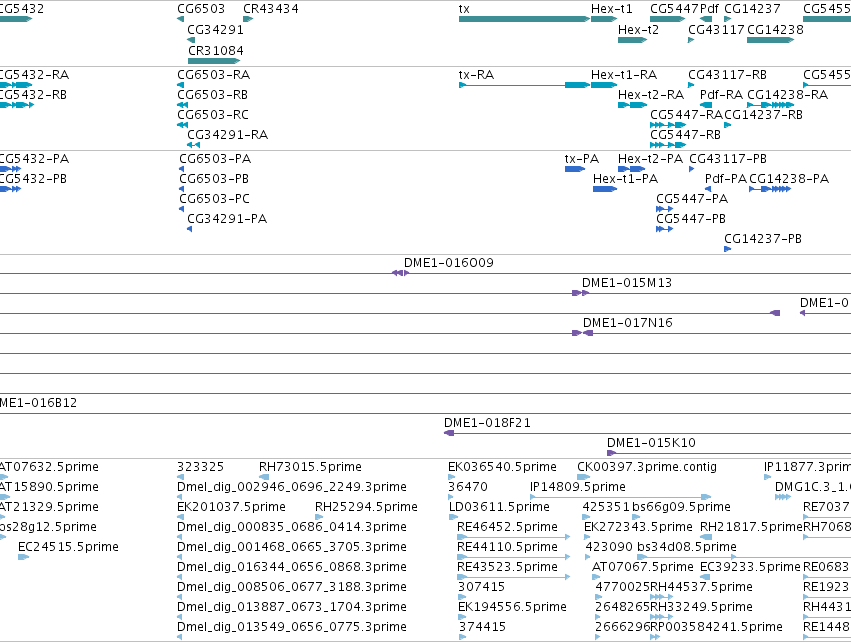The image size is (851, 642).
Task: Click the RE46452.5prime EST label
Action: click(507, 527)
